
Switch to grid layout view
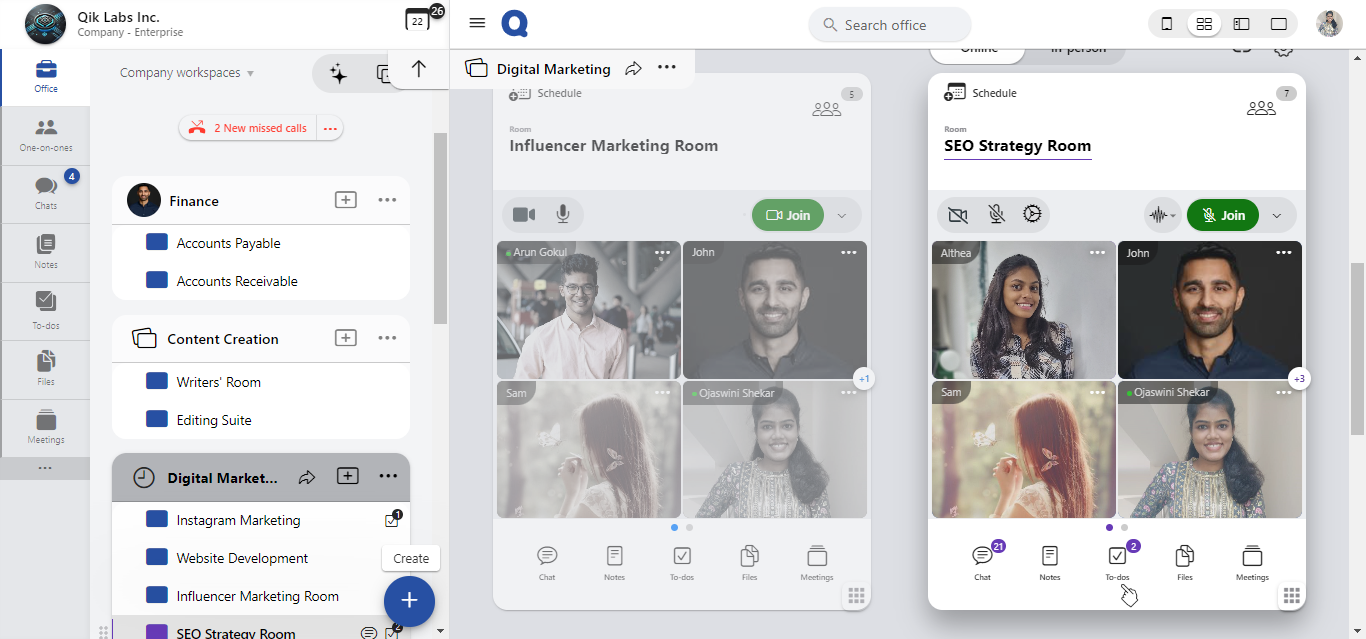1204,24
